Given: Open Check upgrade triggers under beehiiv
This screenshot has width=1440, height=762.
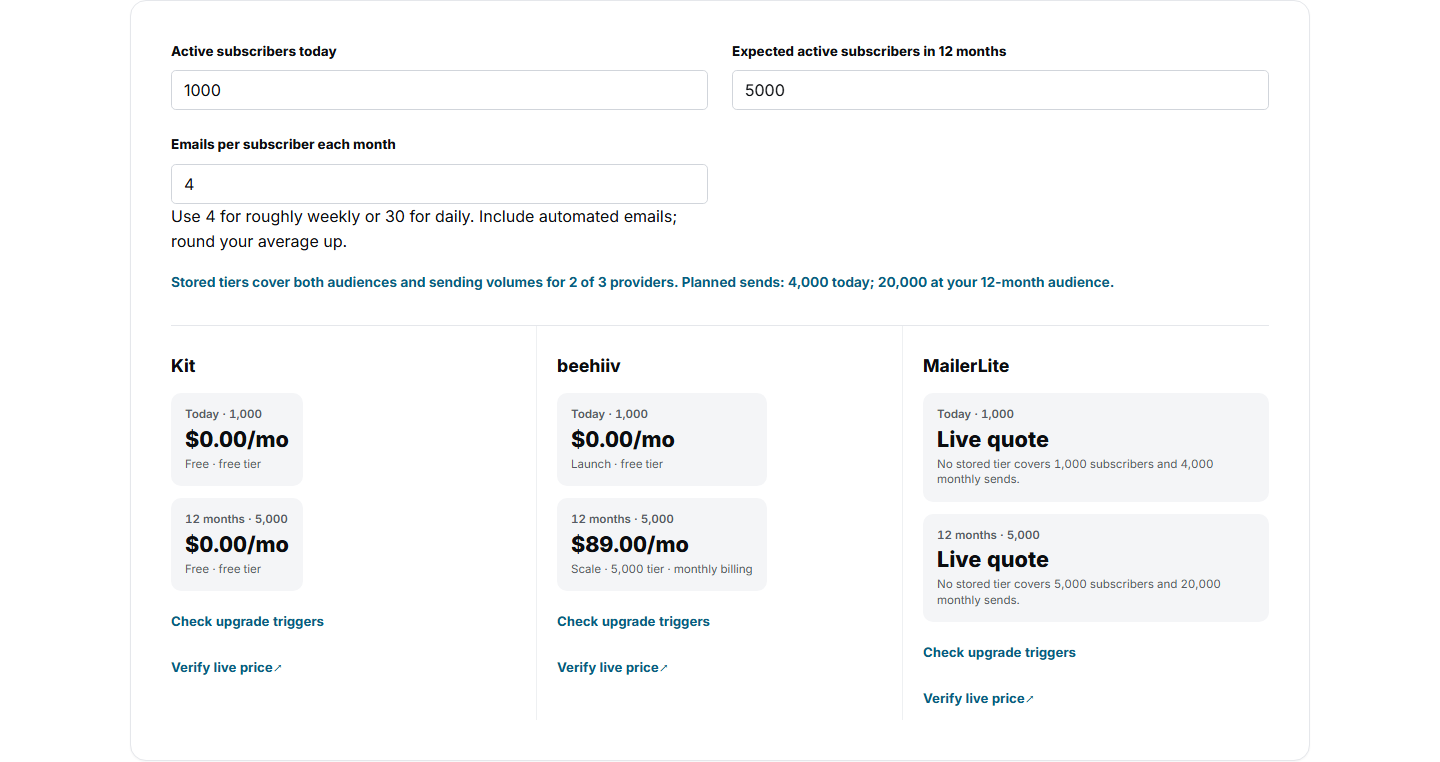Looking at the screenshot, I should click(x=633, y=621).
